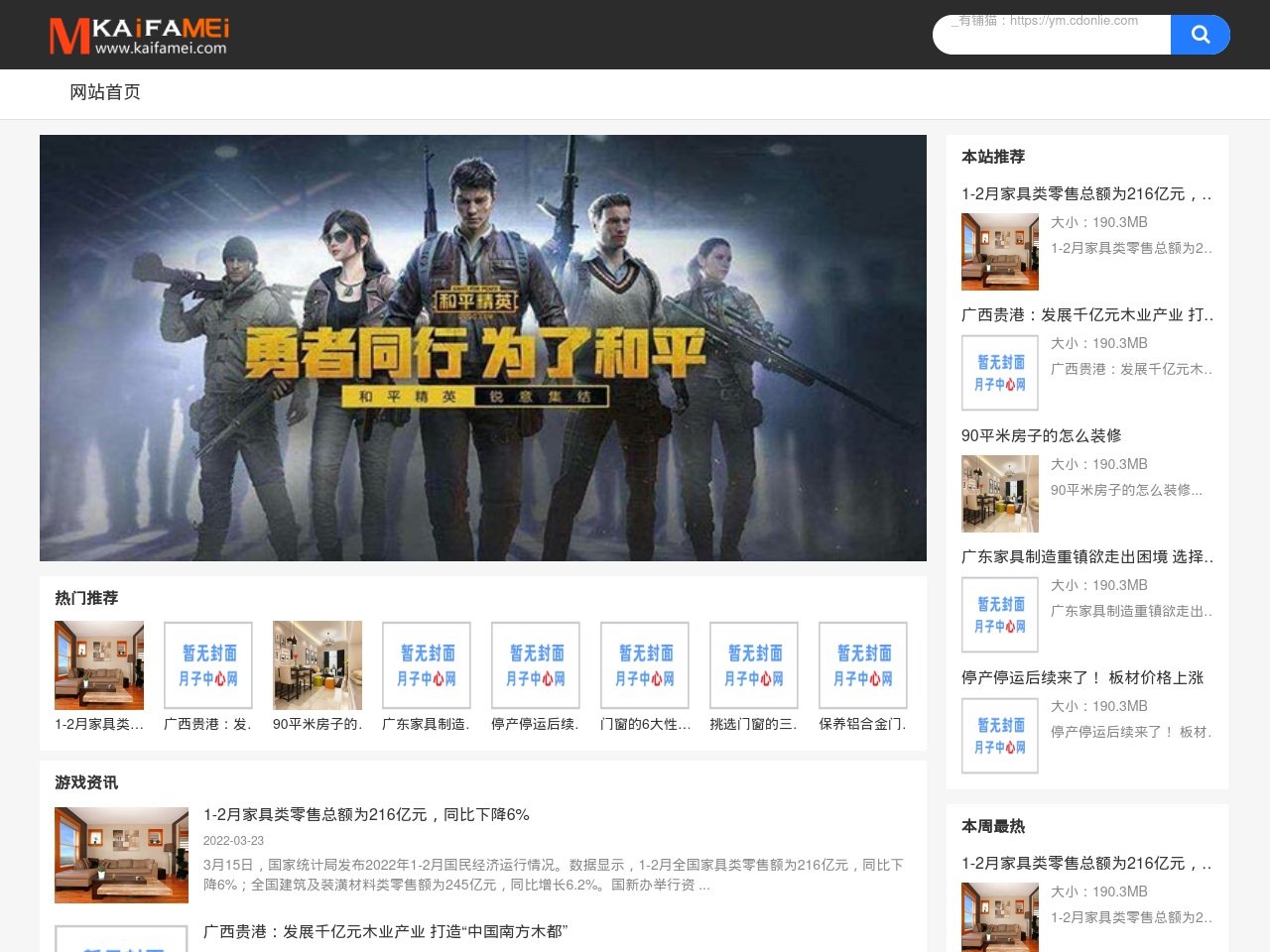Open 热门推荐 cover for 停产停运后续
The image size is (1270, 952).
(x=536, y=665)
